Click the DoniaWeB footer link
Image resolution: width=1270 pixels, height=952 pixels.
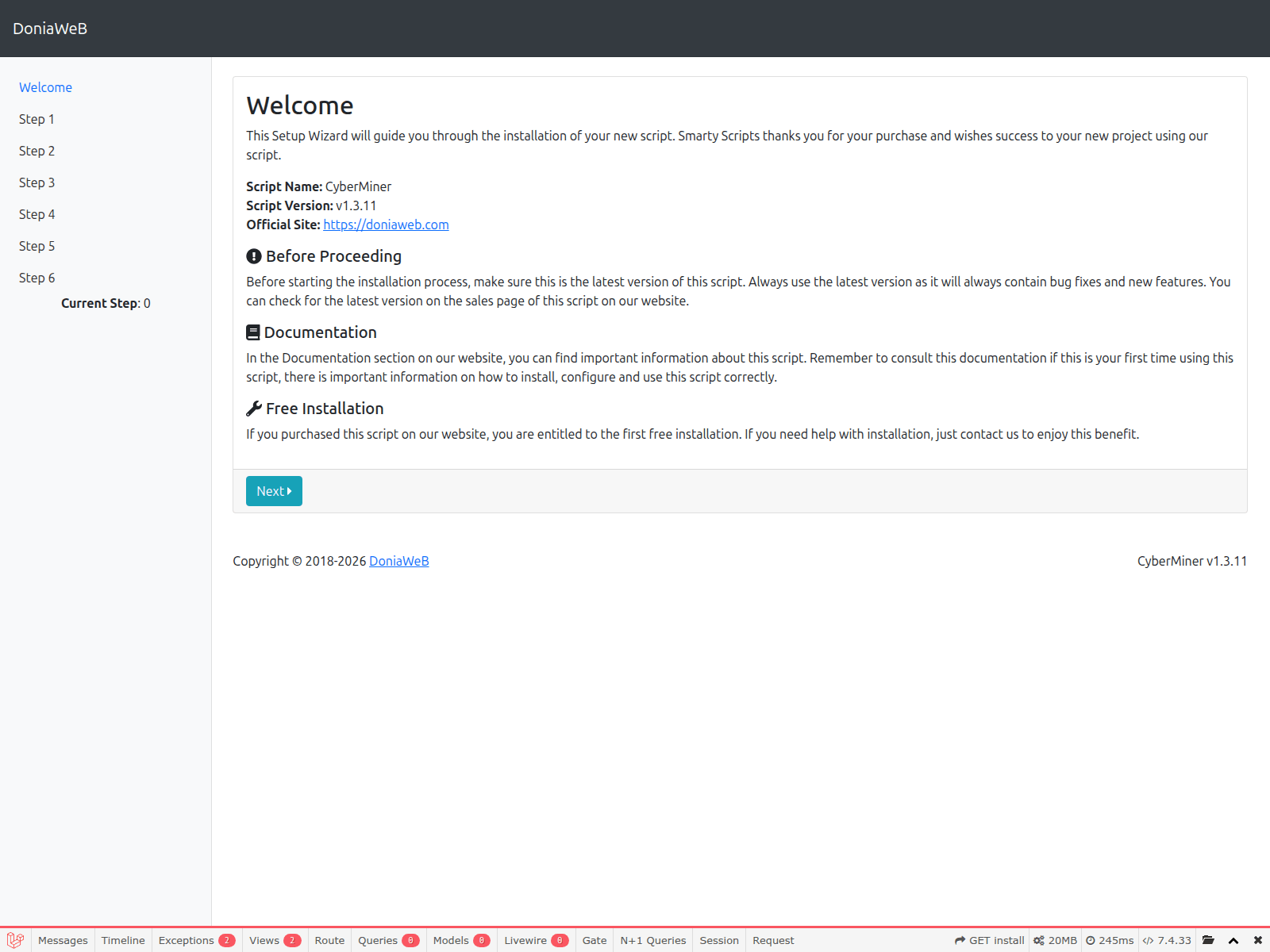[x=399, y=561]
